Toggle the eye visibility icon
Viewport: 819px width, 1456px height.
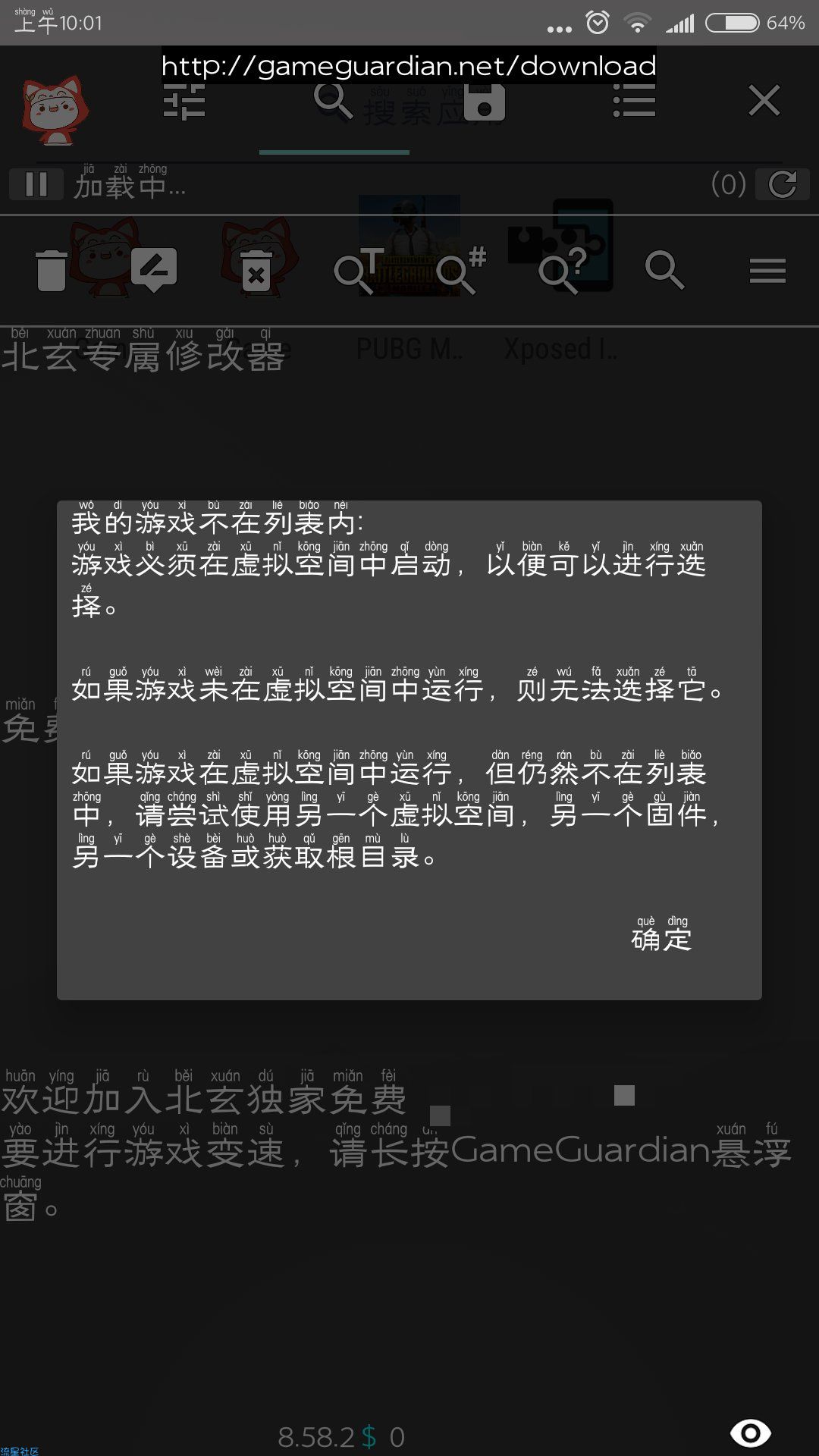click(x=750, y=1432)
